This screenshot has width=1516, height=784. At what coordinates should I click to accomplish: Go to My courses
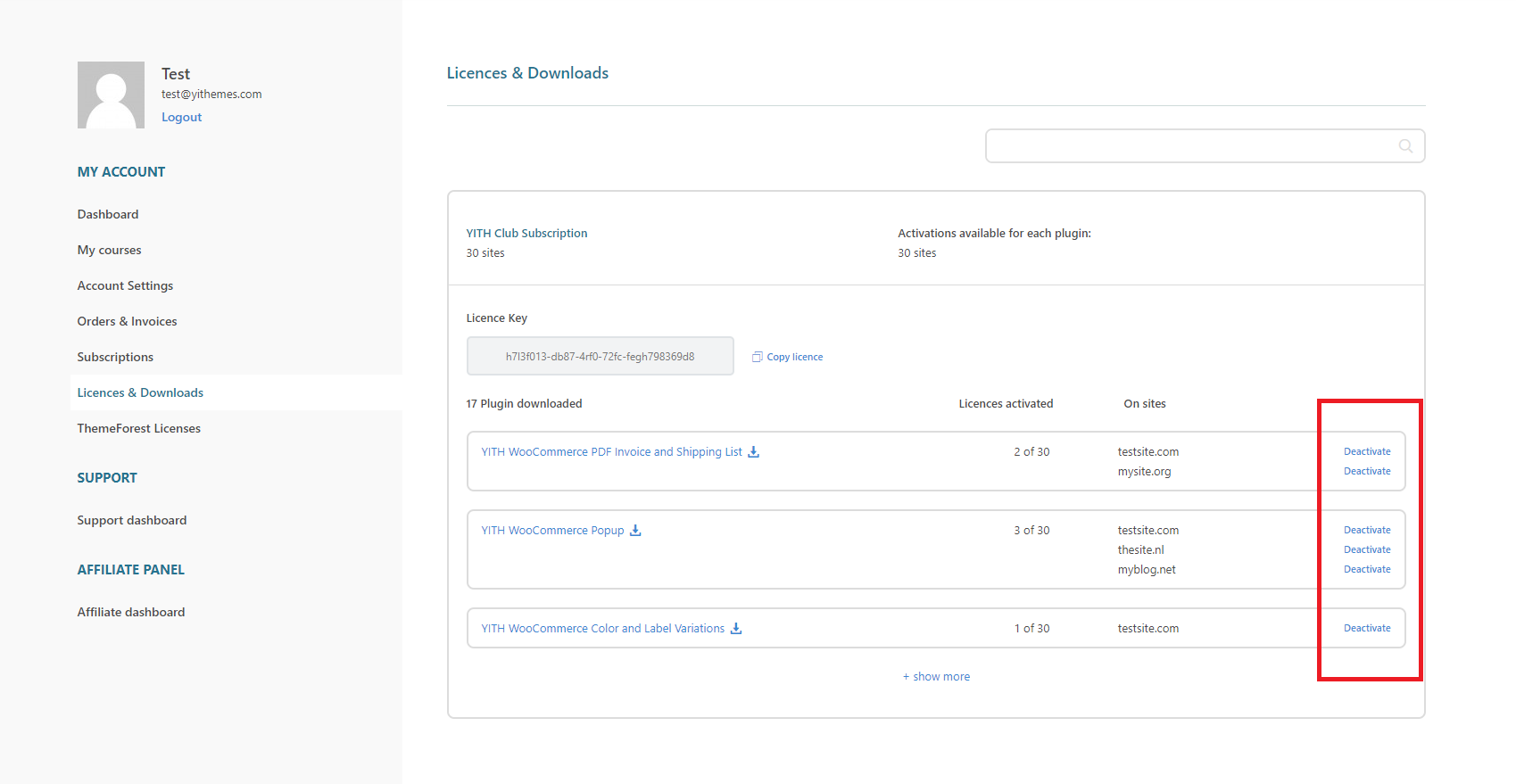coord(109,250)
